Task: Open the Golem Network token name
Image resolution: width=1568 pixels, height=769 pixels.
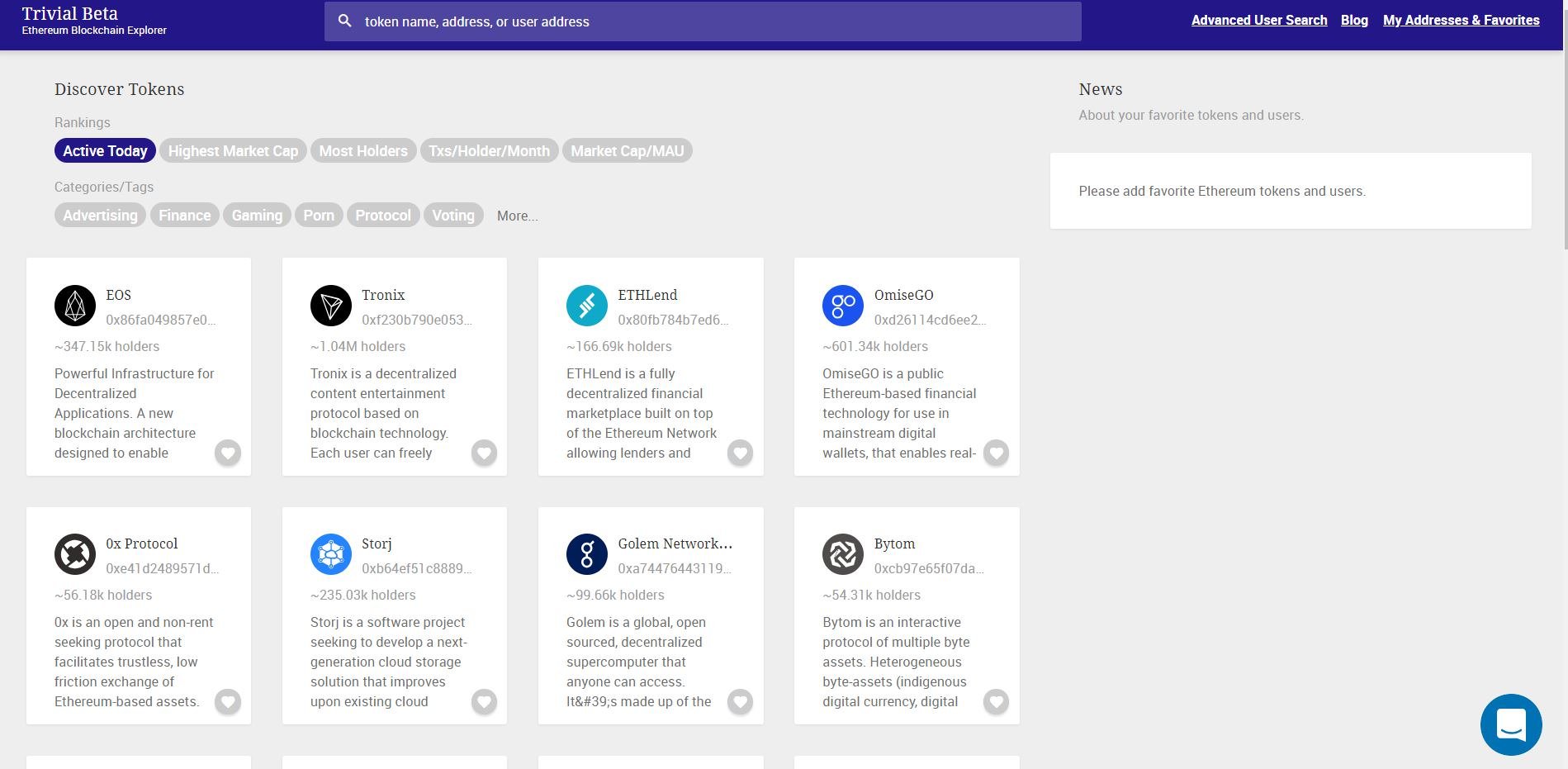Action: point(675,544)
